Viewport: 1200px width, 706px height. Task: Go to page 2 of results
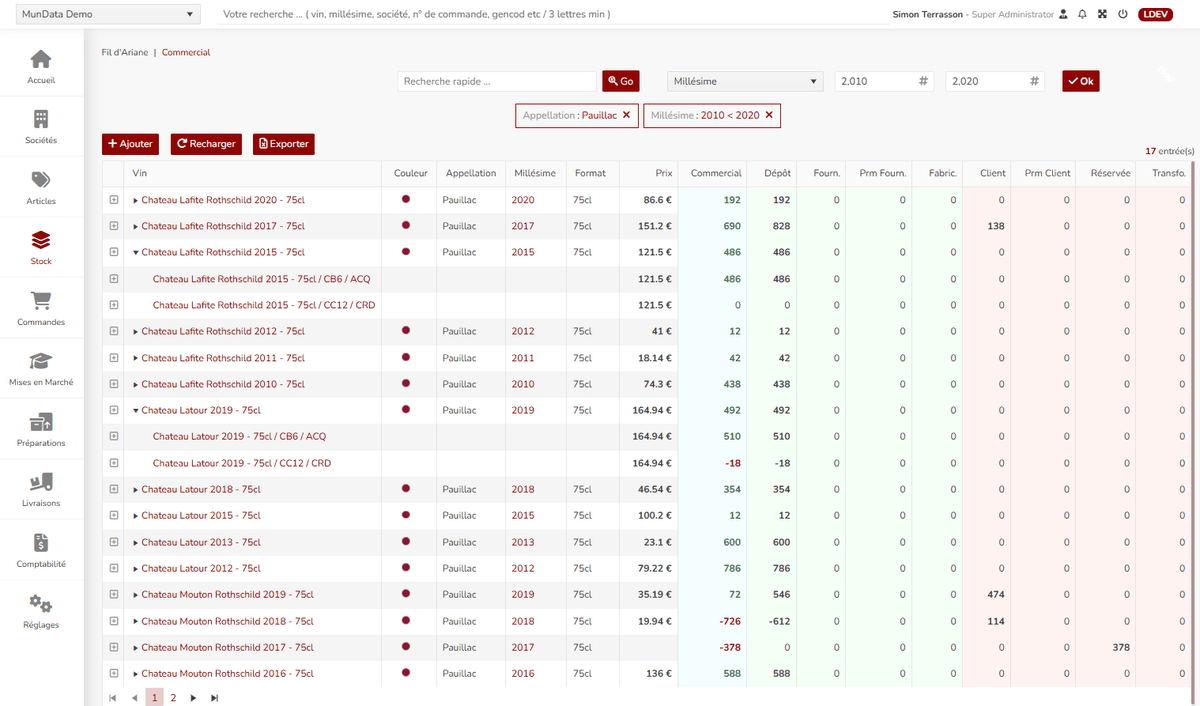173,697
